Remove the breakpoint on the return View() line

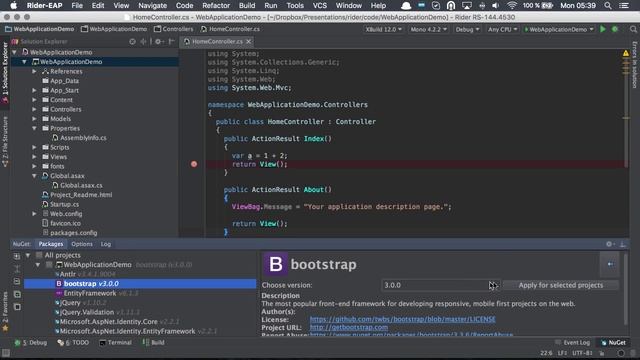coord(194,164)
